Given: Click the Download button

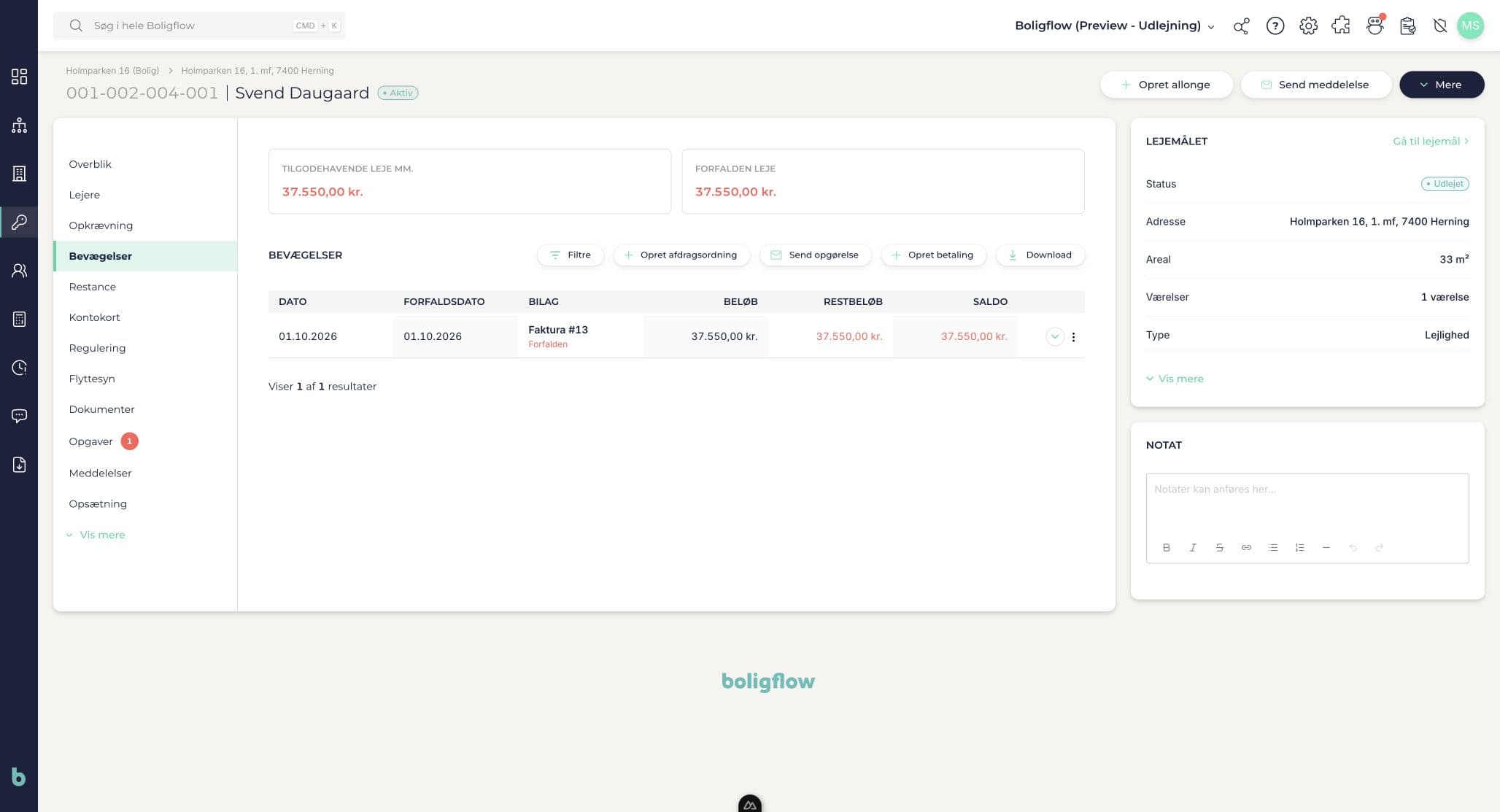Looking at the screenshot, I should click(1040, 255).
